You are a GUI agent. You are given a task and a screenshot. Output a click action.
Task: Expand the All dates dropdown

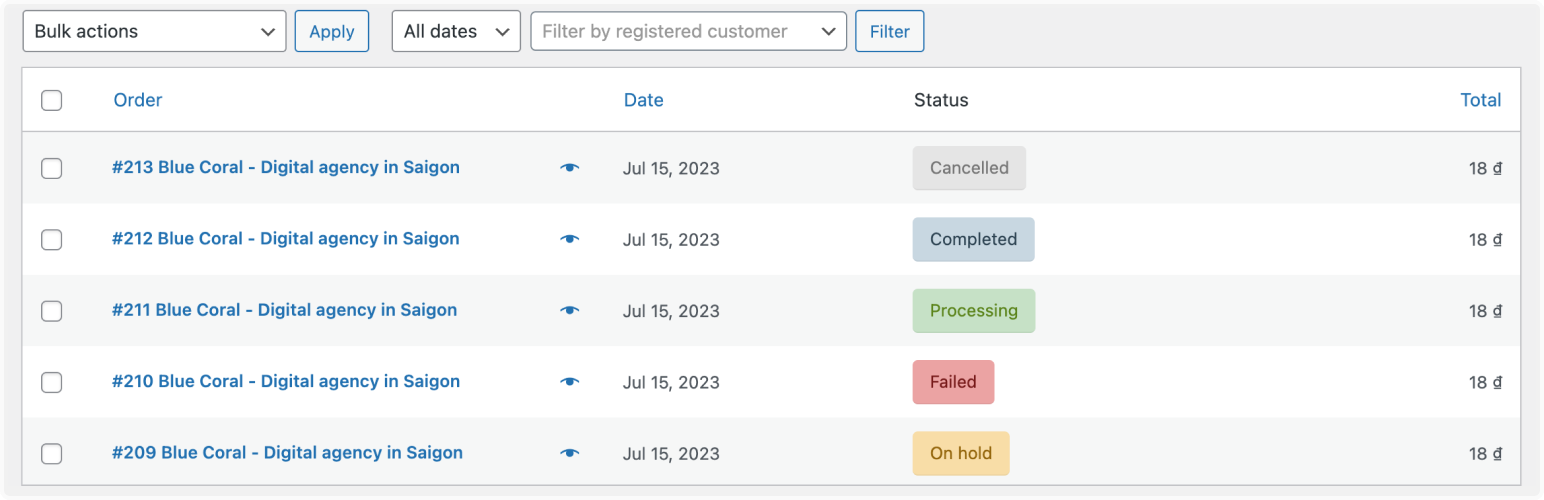tap(456, 31)
